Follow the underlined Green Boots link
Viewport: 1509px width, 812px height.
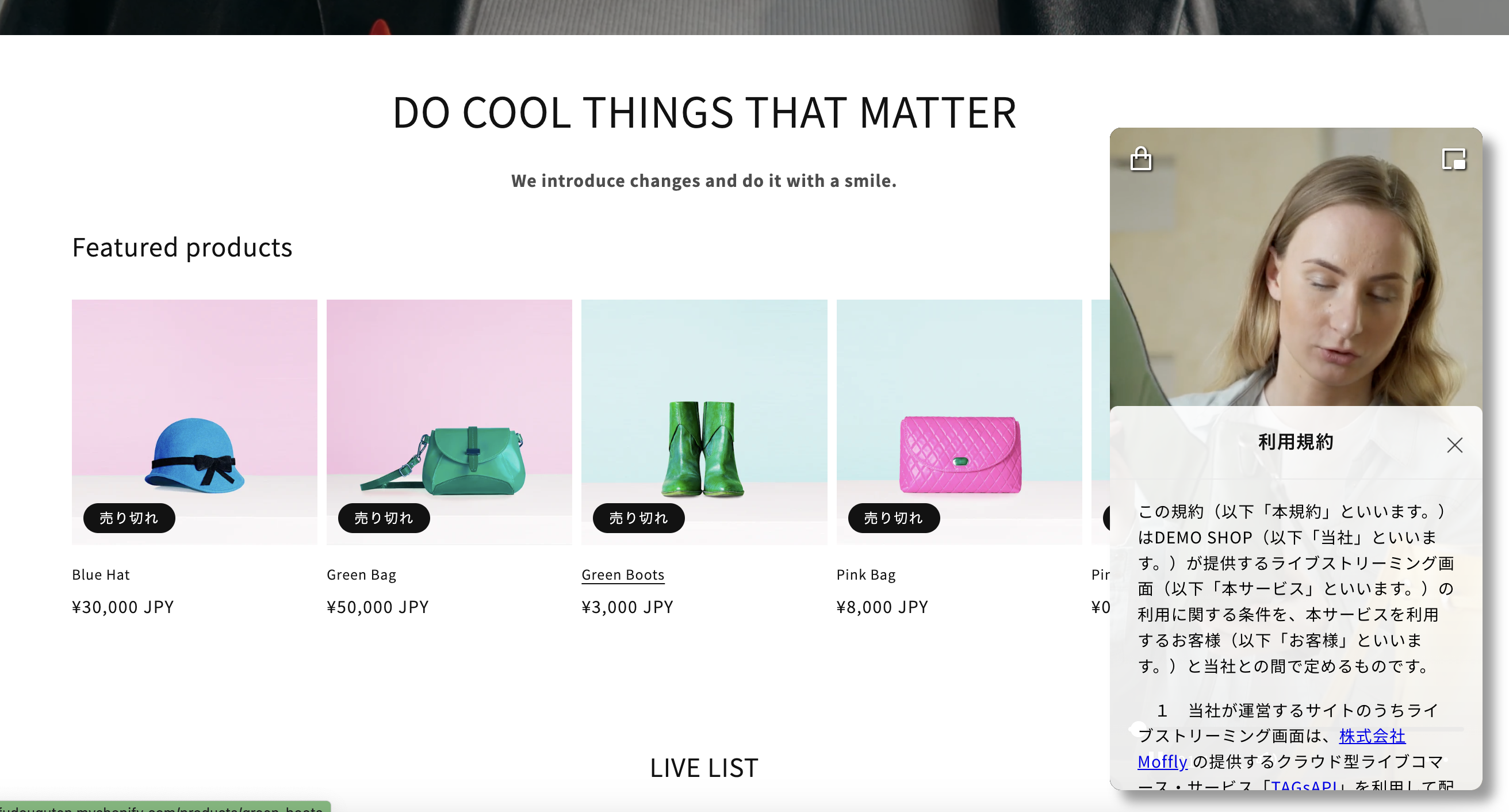[x=623, y=574]
